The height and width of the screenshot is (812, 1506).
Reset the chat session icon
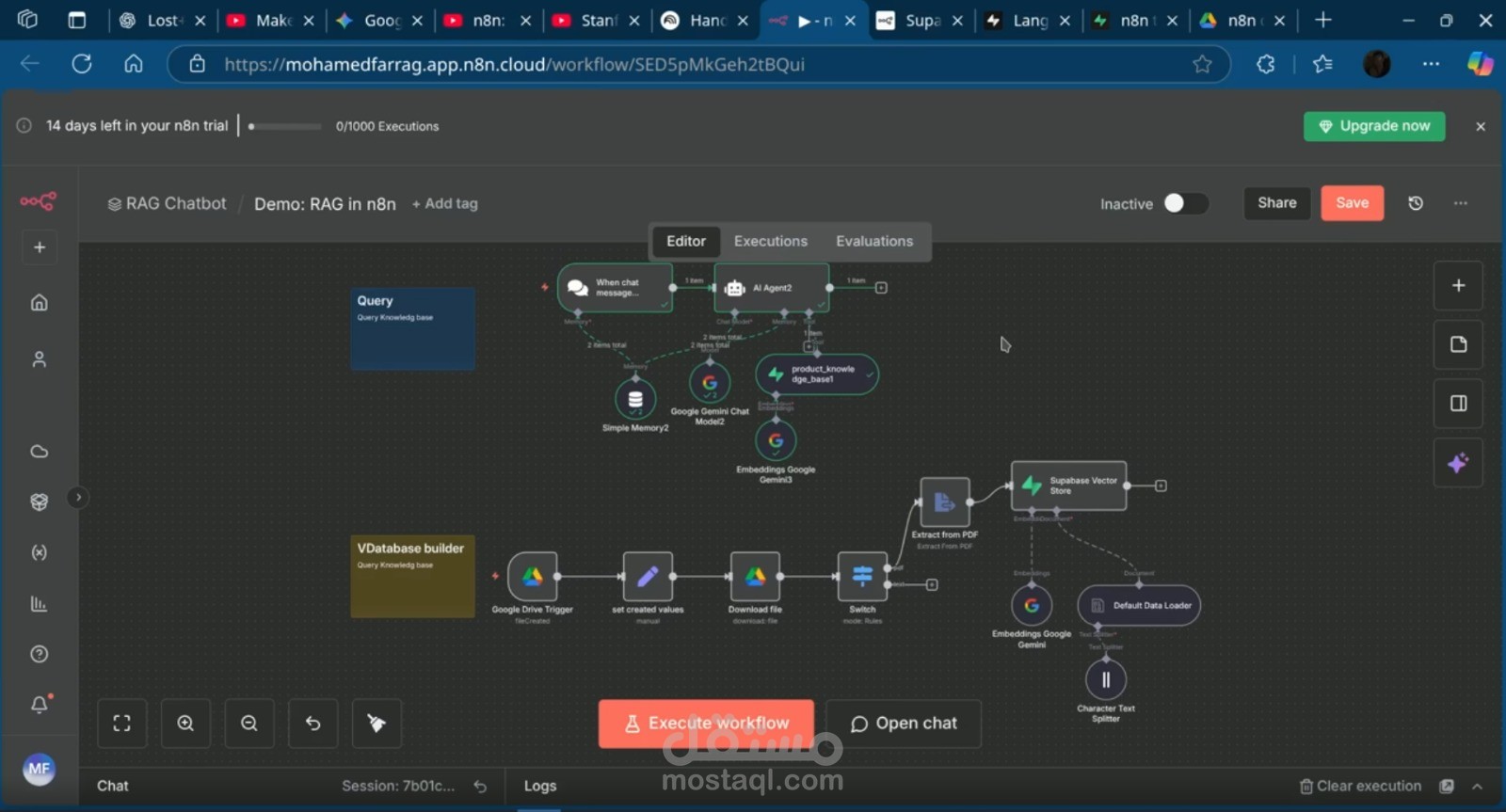480,787
